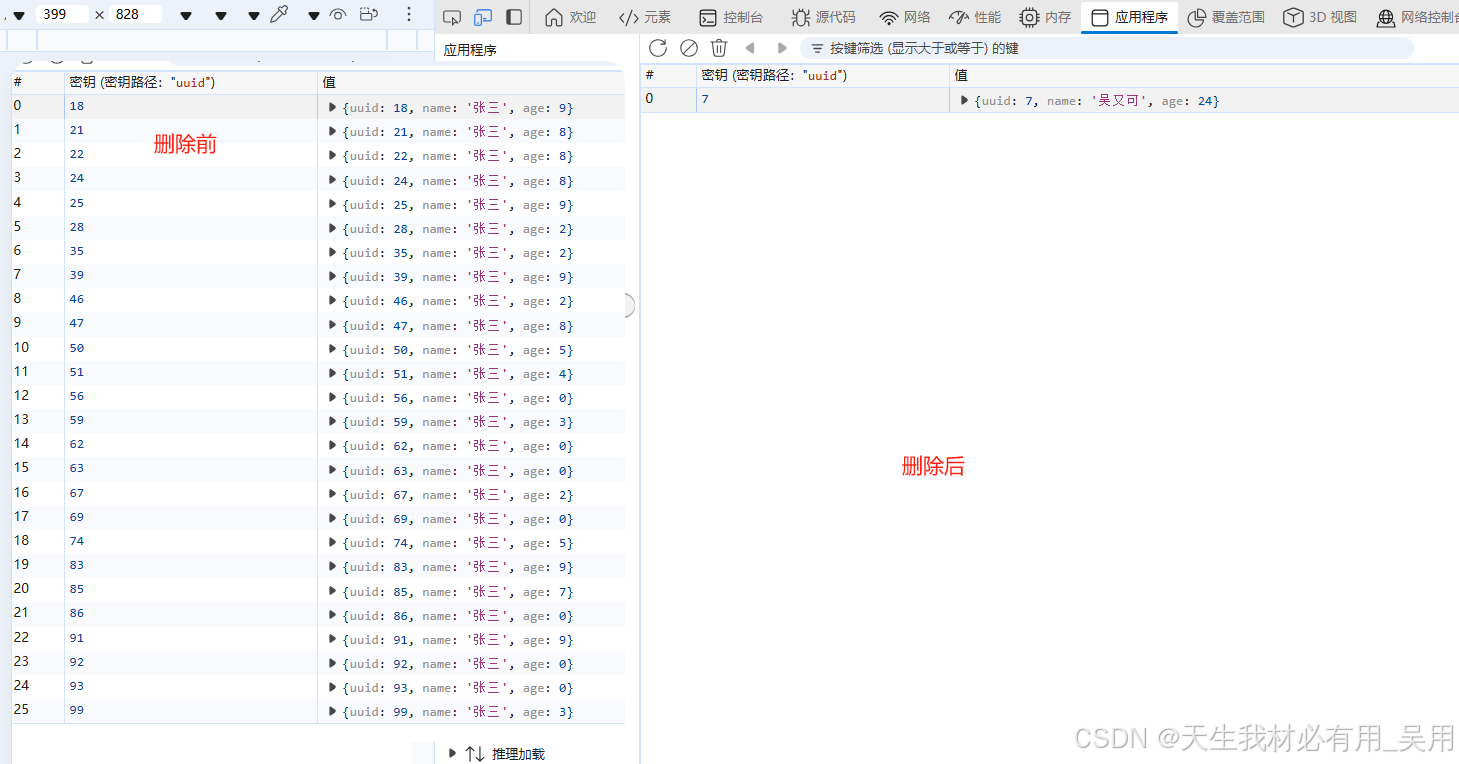Open the 3D 视图 panel
This screenshot has height=764, width=1459.
click(x=1318, y=17)
